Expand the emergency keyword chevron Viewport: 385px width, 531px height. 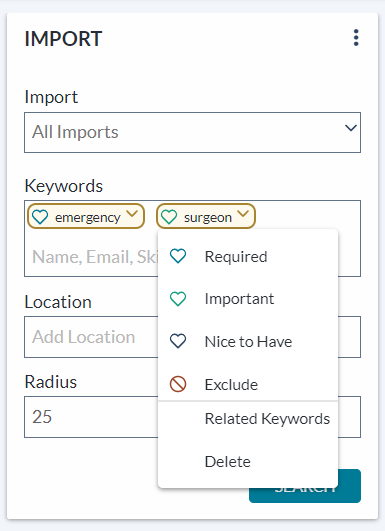[132, 214]
